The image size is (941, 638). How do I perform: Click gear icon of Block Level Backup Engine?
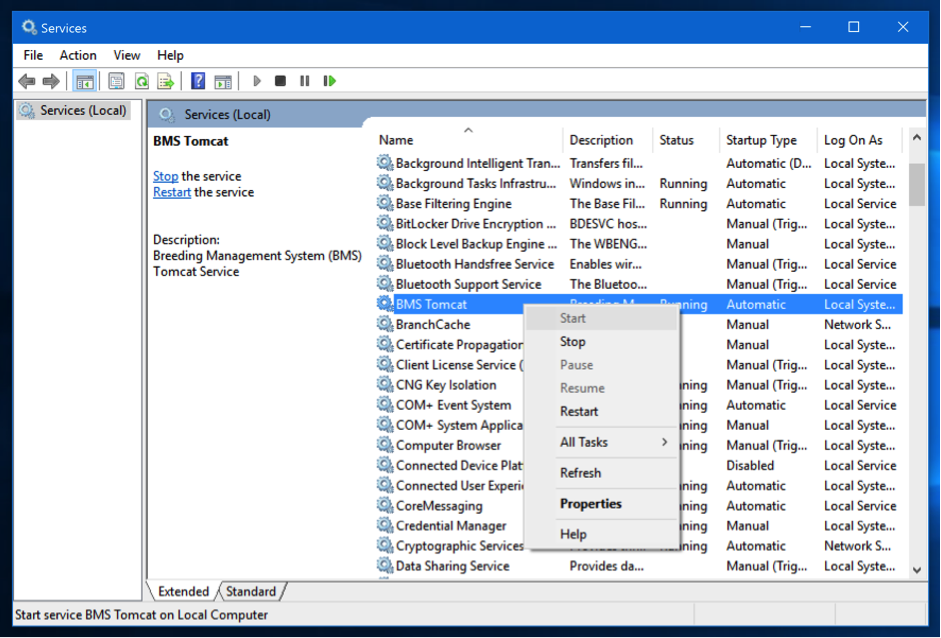(x=385, y=244)
